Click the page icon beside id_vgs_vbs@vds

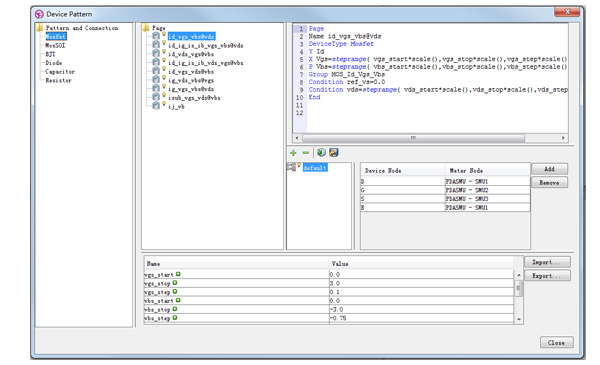pyautogui.click(x=156, y=36)
